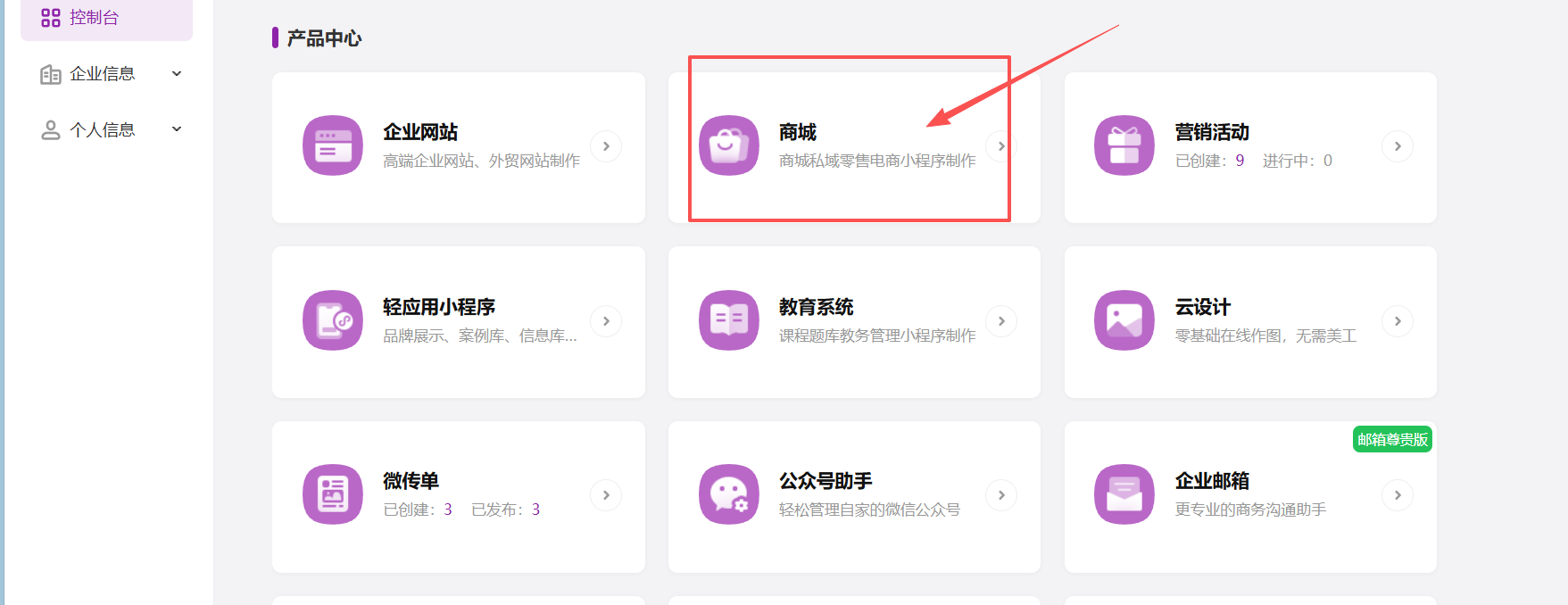This screenshot has width=1568, height=605.
Task: Expand the 个人信息 sidebar chevron
Action: 177,129
